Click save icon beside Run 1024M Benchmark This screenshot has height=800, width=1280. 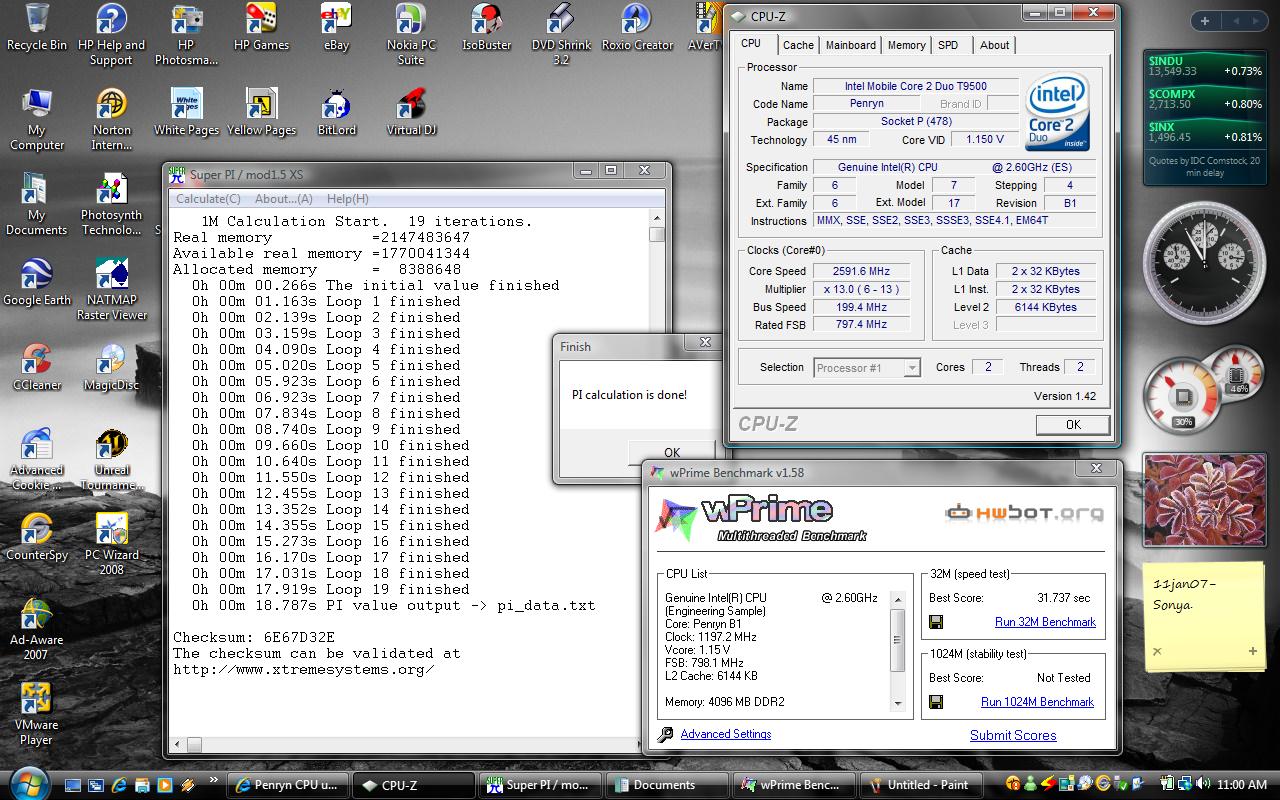pyautogui.click(x=936, y=702)
